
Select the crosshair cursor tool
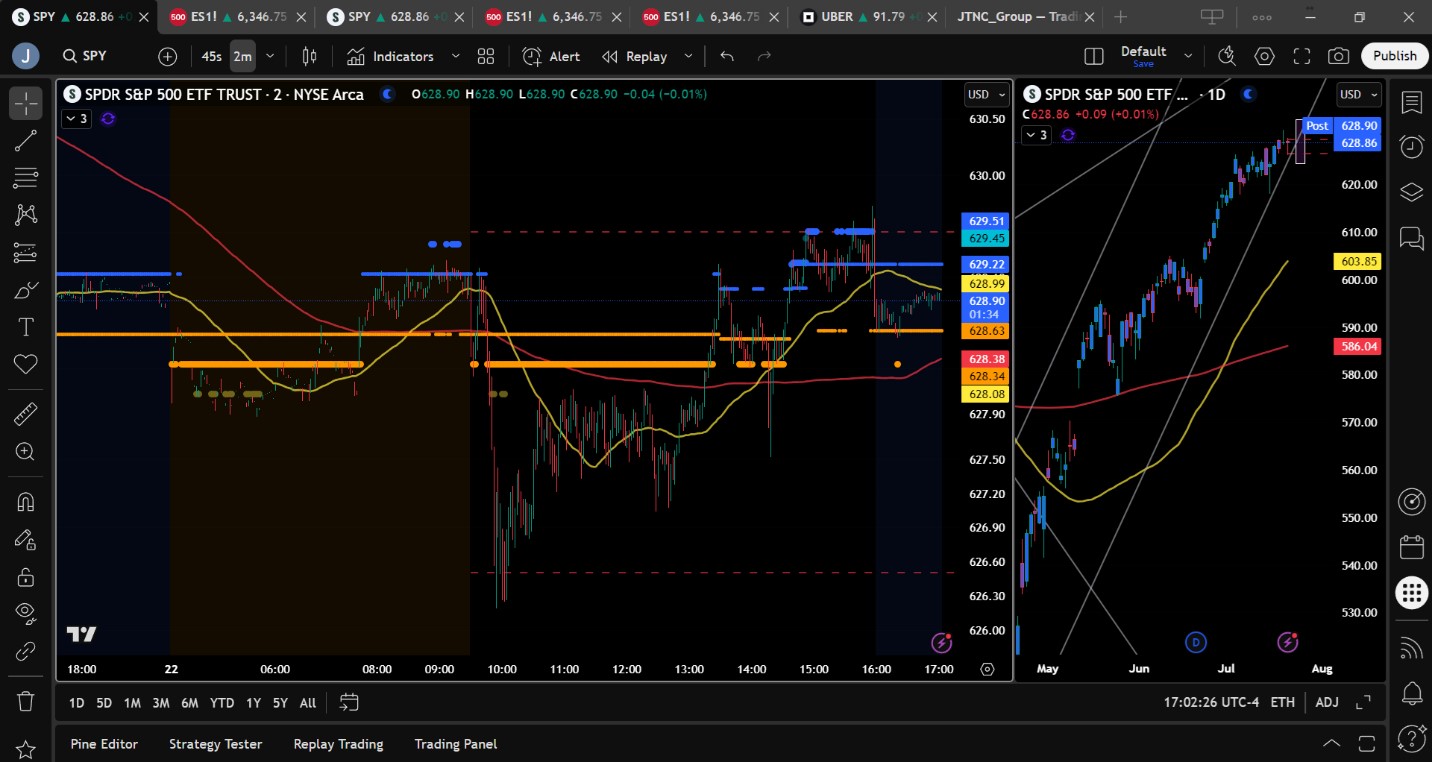point(26,103)
